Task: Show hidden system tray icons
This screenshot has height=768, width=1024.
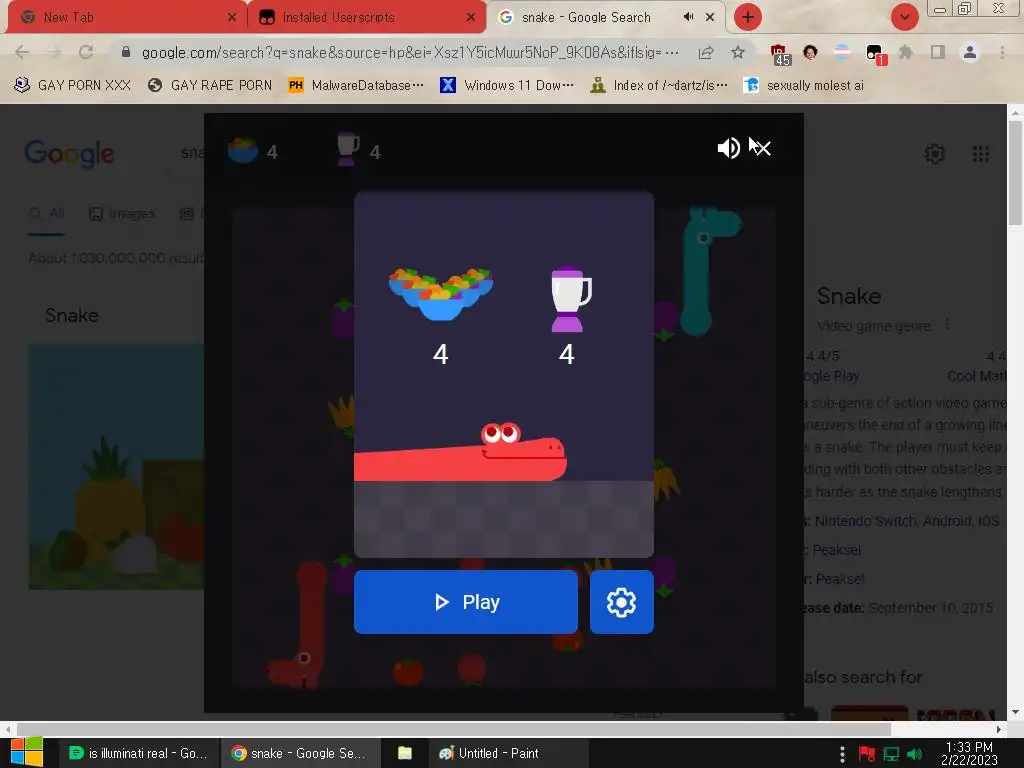Action: [x=842, y=754]
